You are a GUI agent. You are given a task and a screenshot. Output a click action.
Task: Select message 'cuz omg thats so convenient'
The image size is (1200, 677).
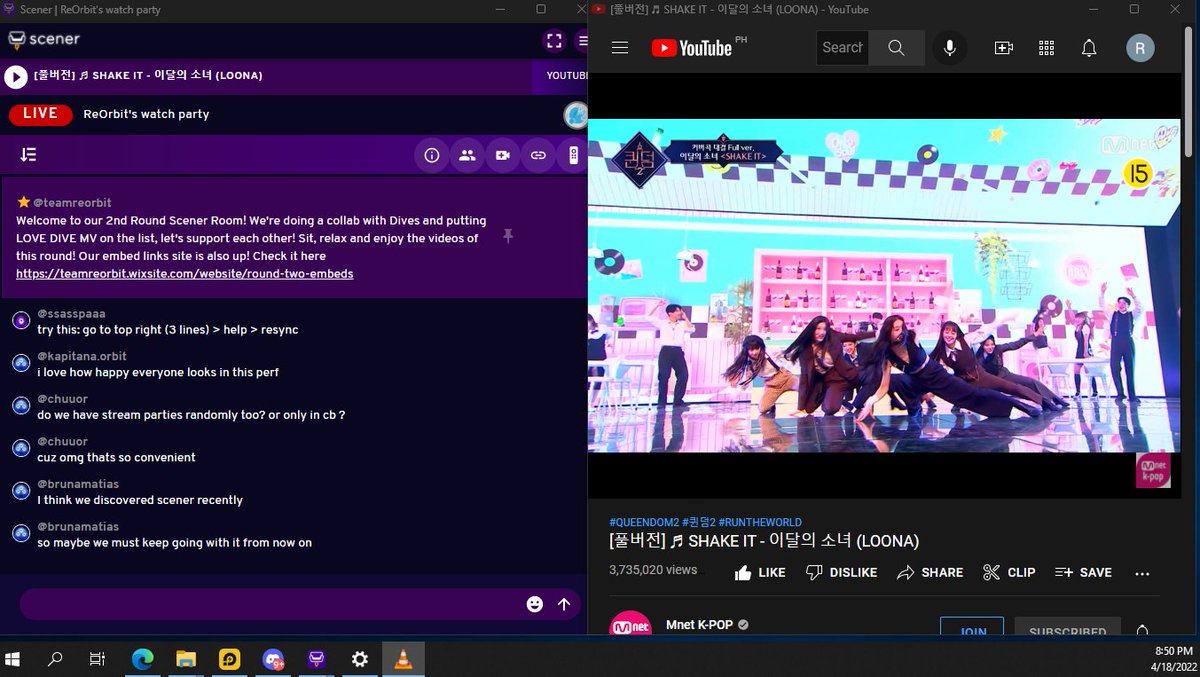[116, 457]
